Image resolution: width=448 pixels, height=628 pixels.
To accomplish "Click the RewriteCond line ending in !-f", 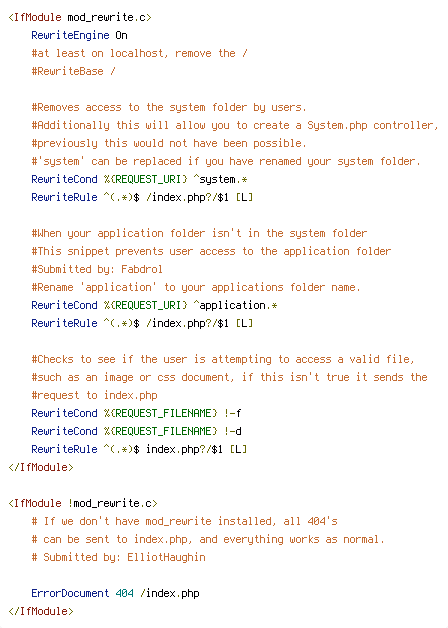I will tap(136, 413).
